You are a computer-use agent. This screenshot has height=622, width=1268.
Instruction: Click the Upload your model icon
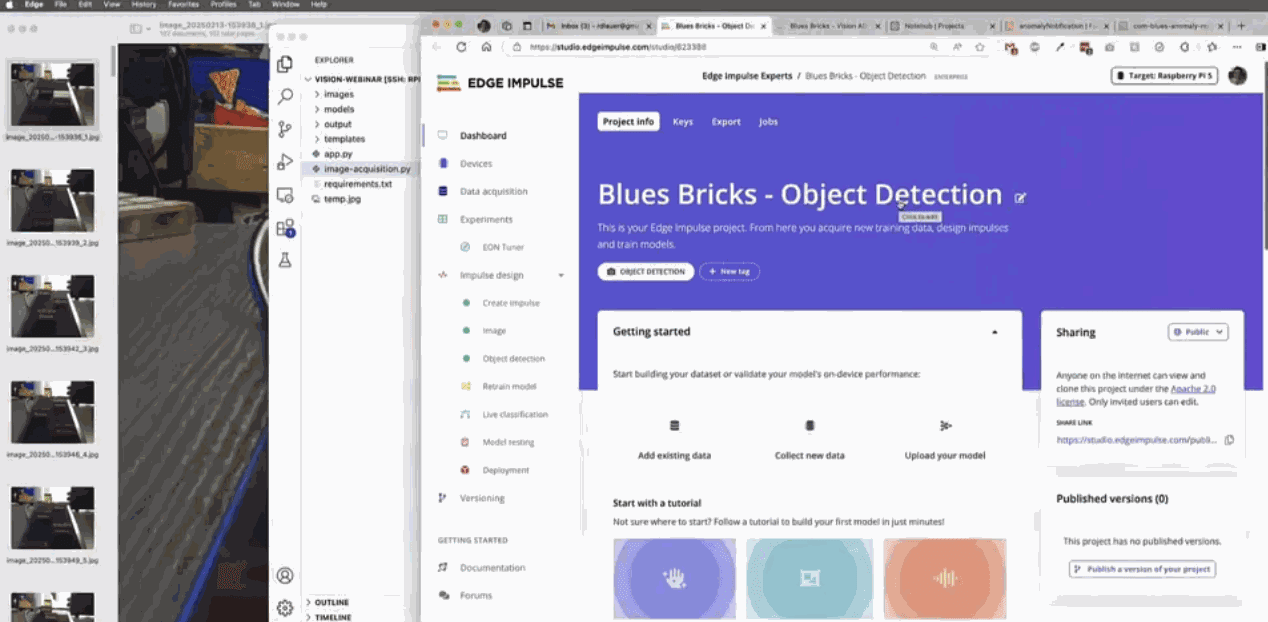pyautogui.click(x=945, y=426)
